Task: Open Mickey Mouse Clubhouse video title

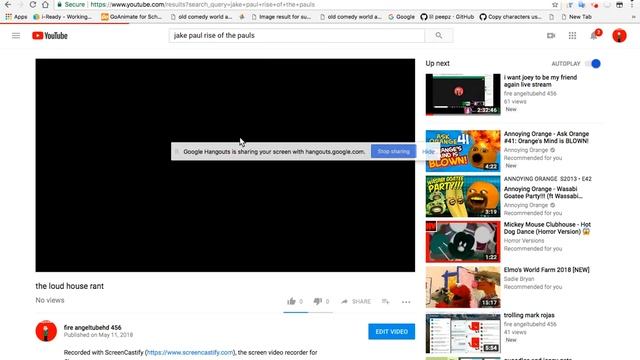Action: (547, 228)
